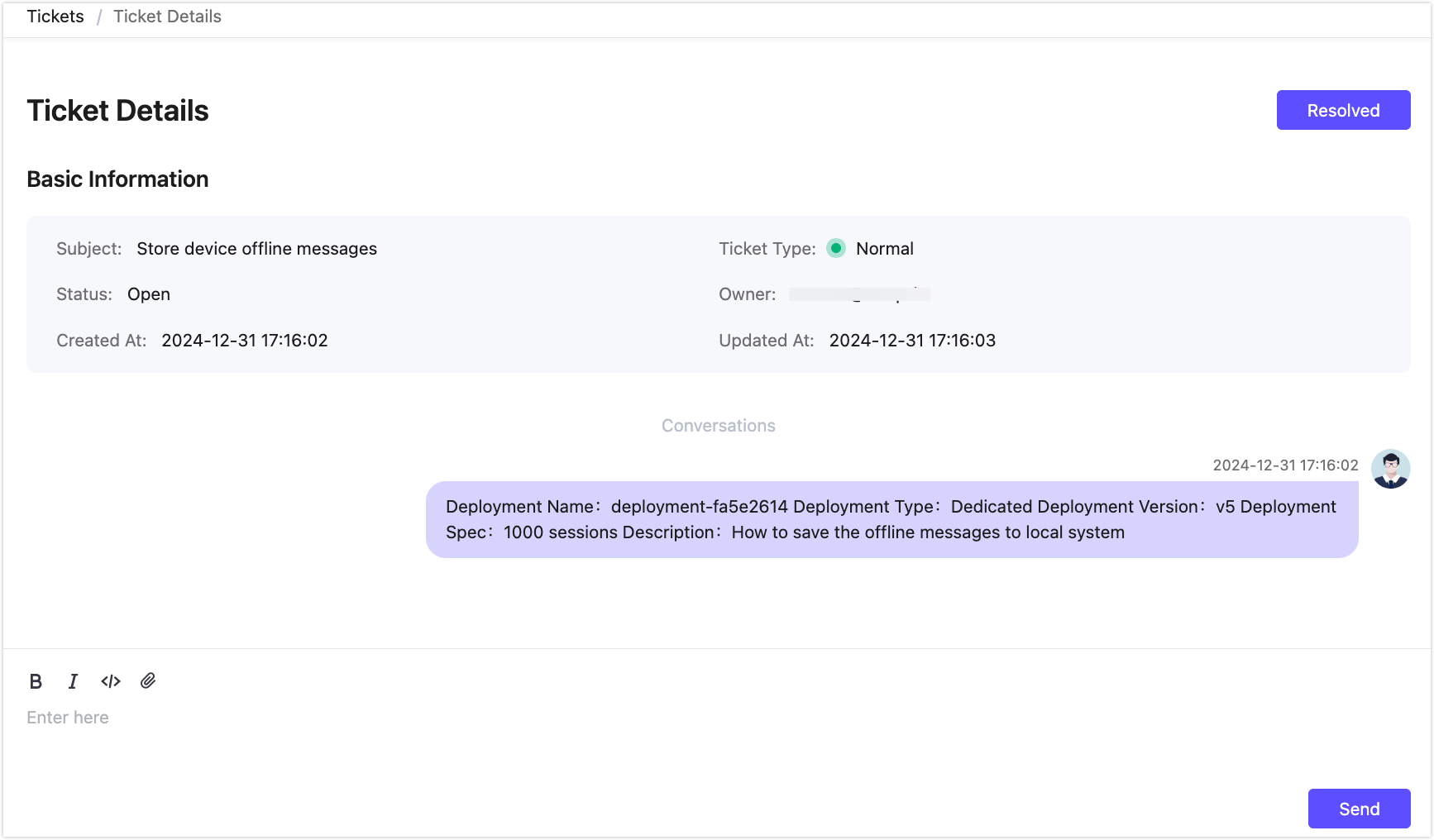Toggle italic formatting in the reply editor
The height and width of the screenshot is (840, 1434).
coord(73,681)
